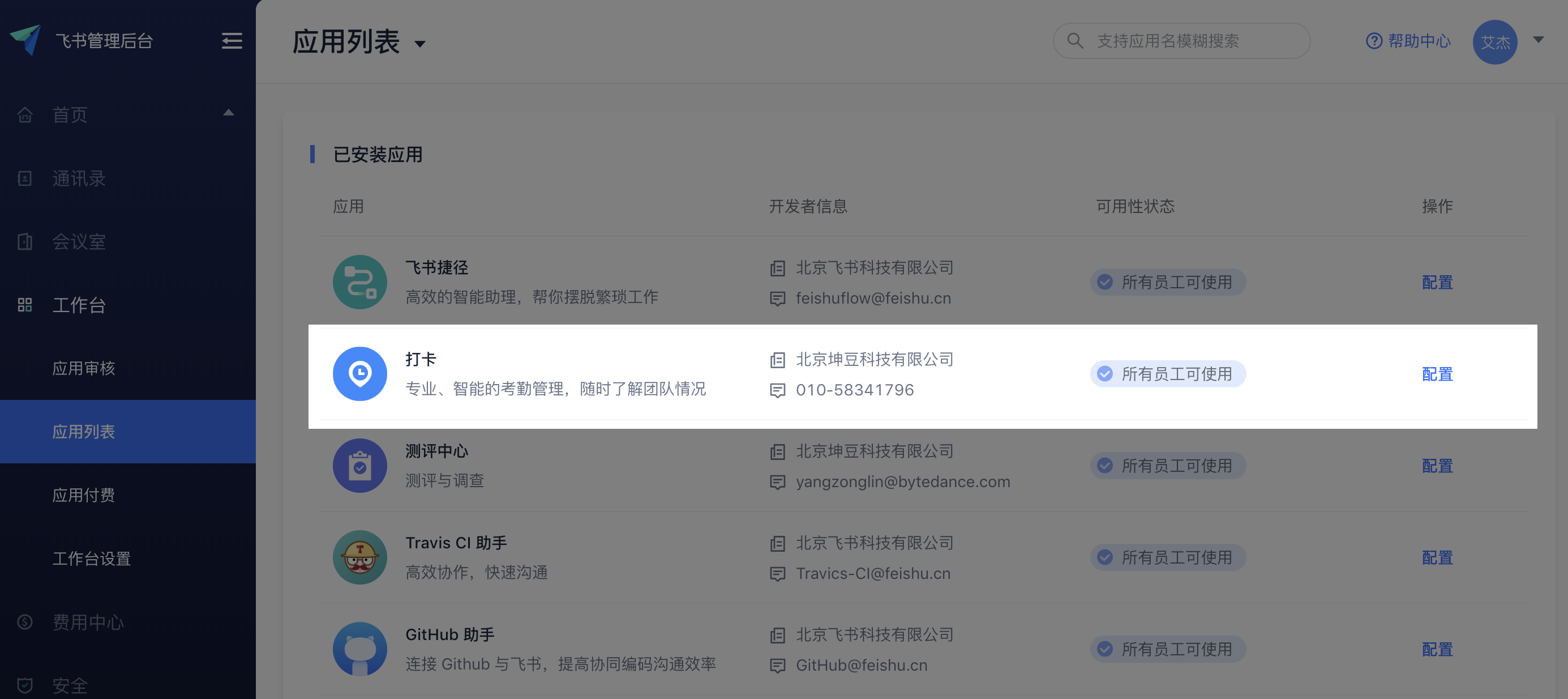The width and height of the screenshot is (1568, 699).
Task: Click the home icon in the sidebar
Action: 25,114
